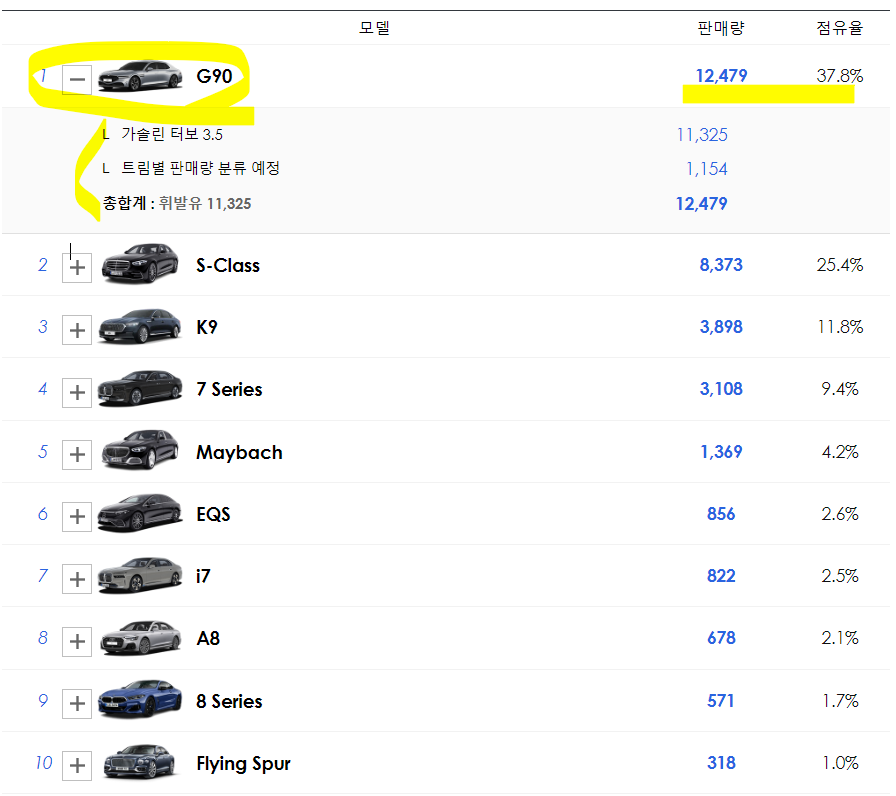Click Flying Spur sales figure 318
Screen dimensions: 896x796
click(x=721, y=763)
